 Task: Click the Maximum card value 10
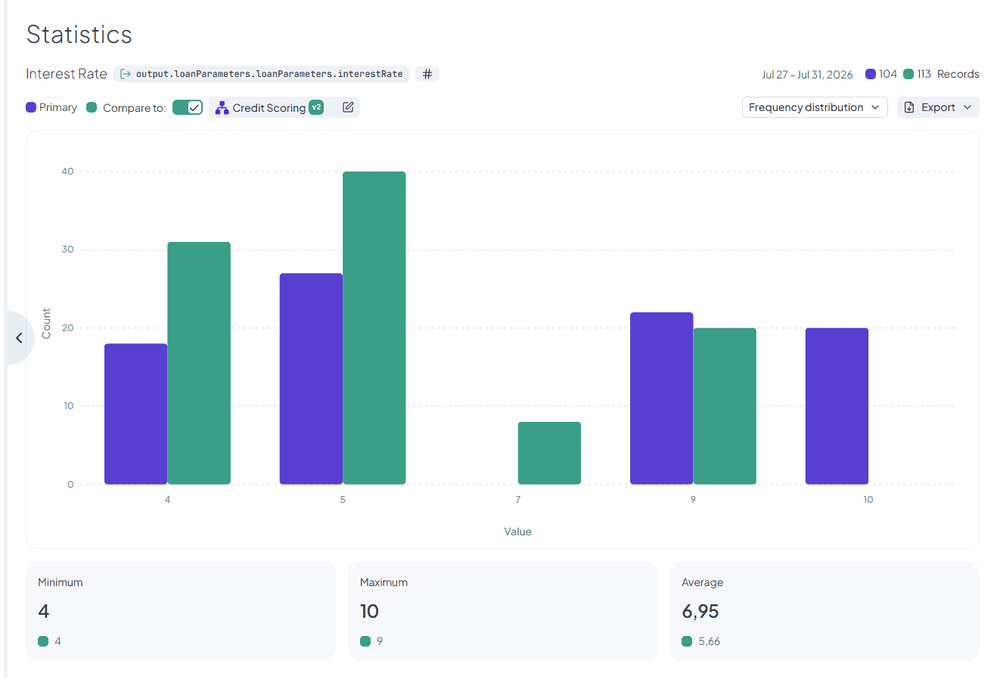[369, 612]
